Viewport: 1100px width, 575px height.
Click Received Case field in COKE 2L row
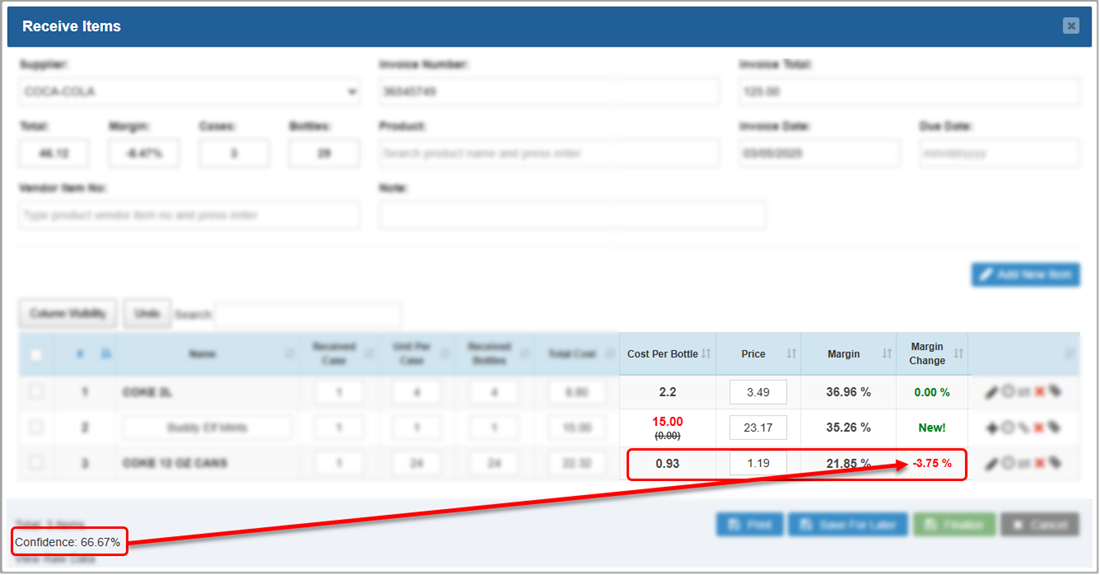[x=339, y=392]
